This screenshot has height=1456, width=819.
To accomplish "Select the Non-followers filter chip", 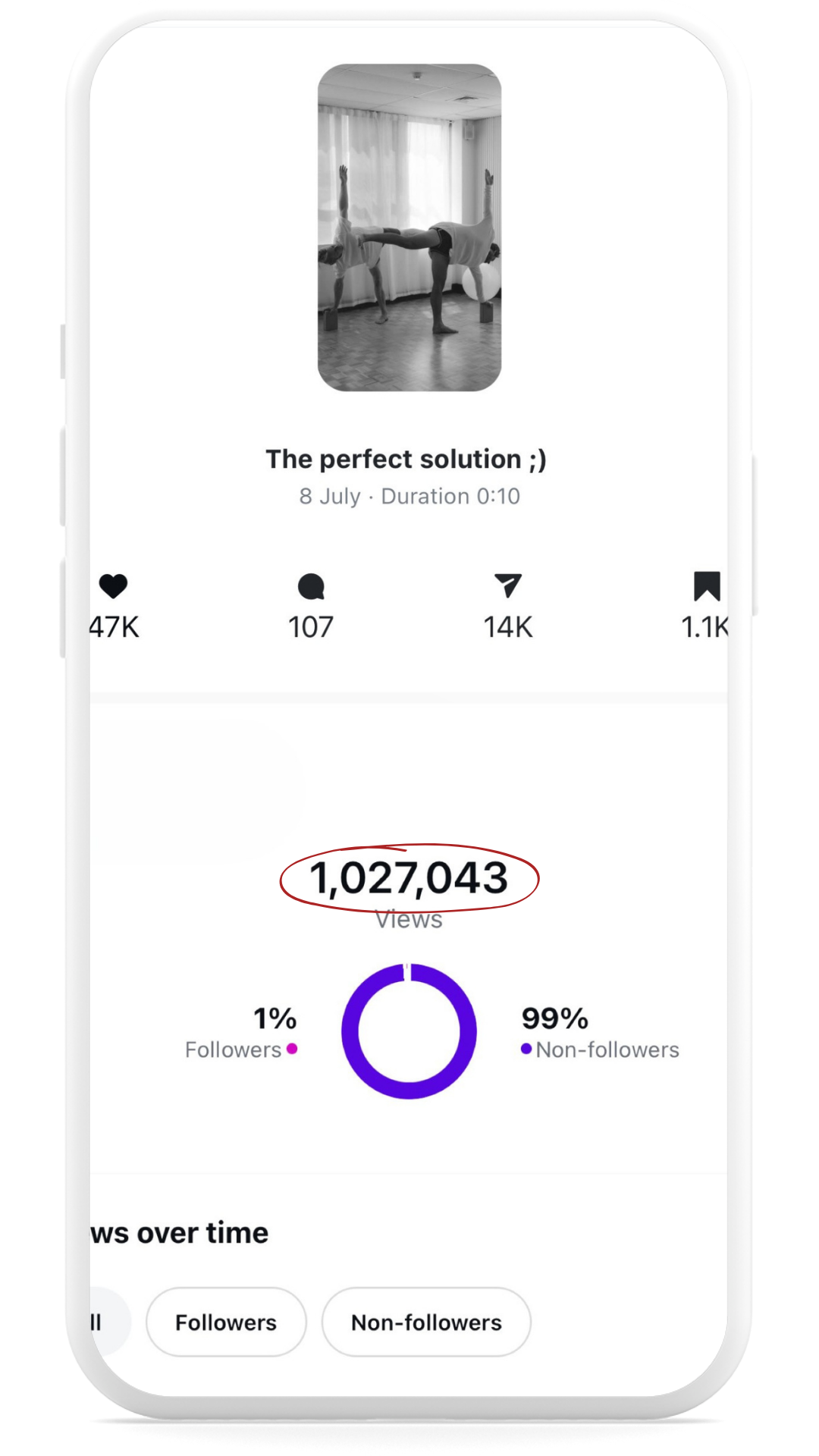I will pos(426,1322).
